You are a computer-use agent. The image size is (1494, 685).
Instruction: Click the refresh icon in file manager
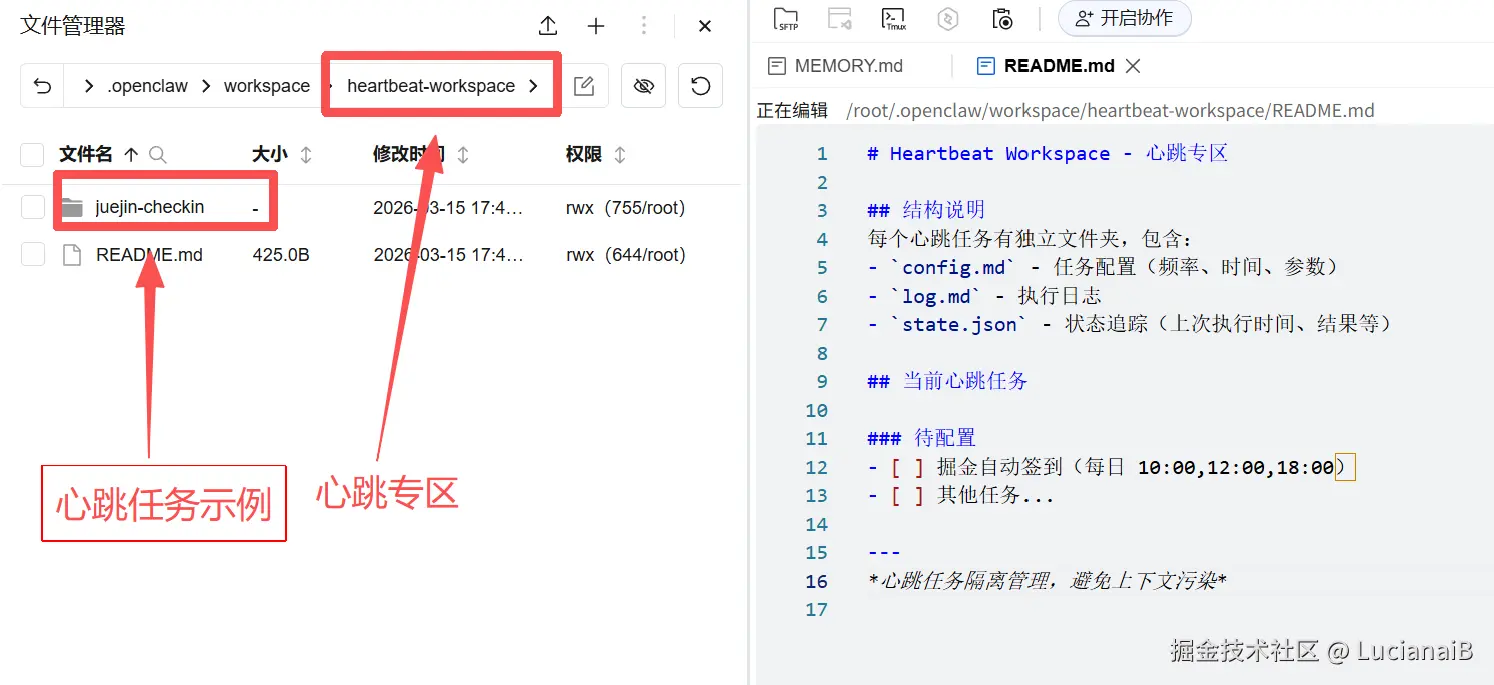tap(701, 86)
